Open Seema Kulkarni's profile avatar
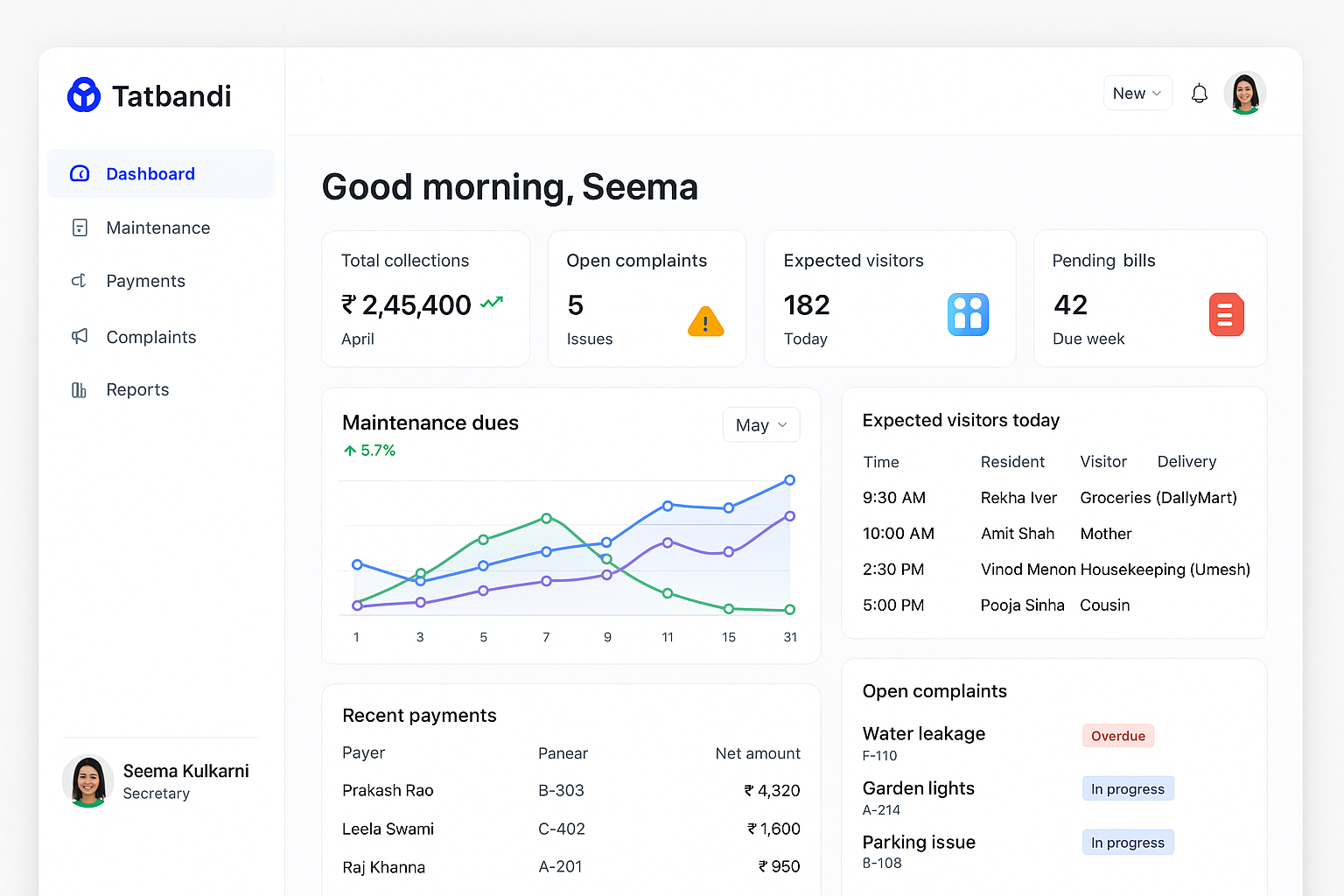Image resolution: width=1344 pixels, height=896 pixels. 87,780
